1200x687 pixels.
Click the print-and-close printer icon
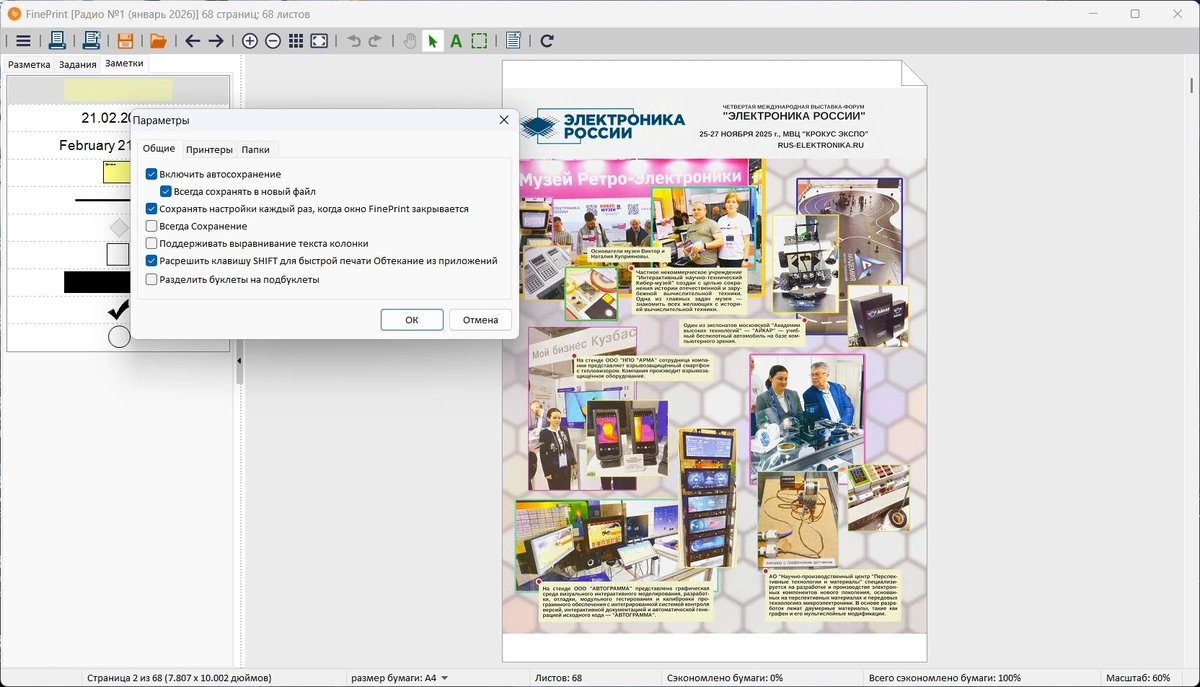(91, 41)
